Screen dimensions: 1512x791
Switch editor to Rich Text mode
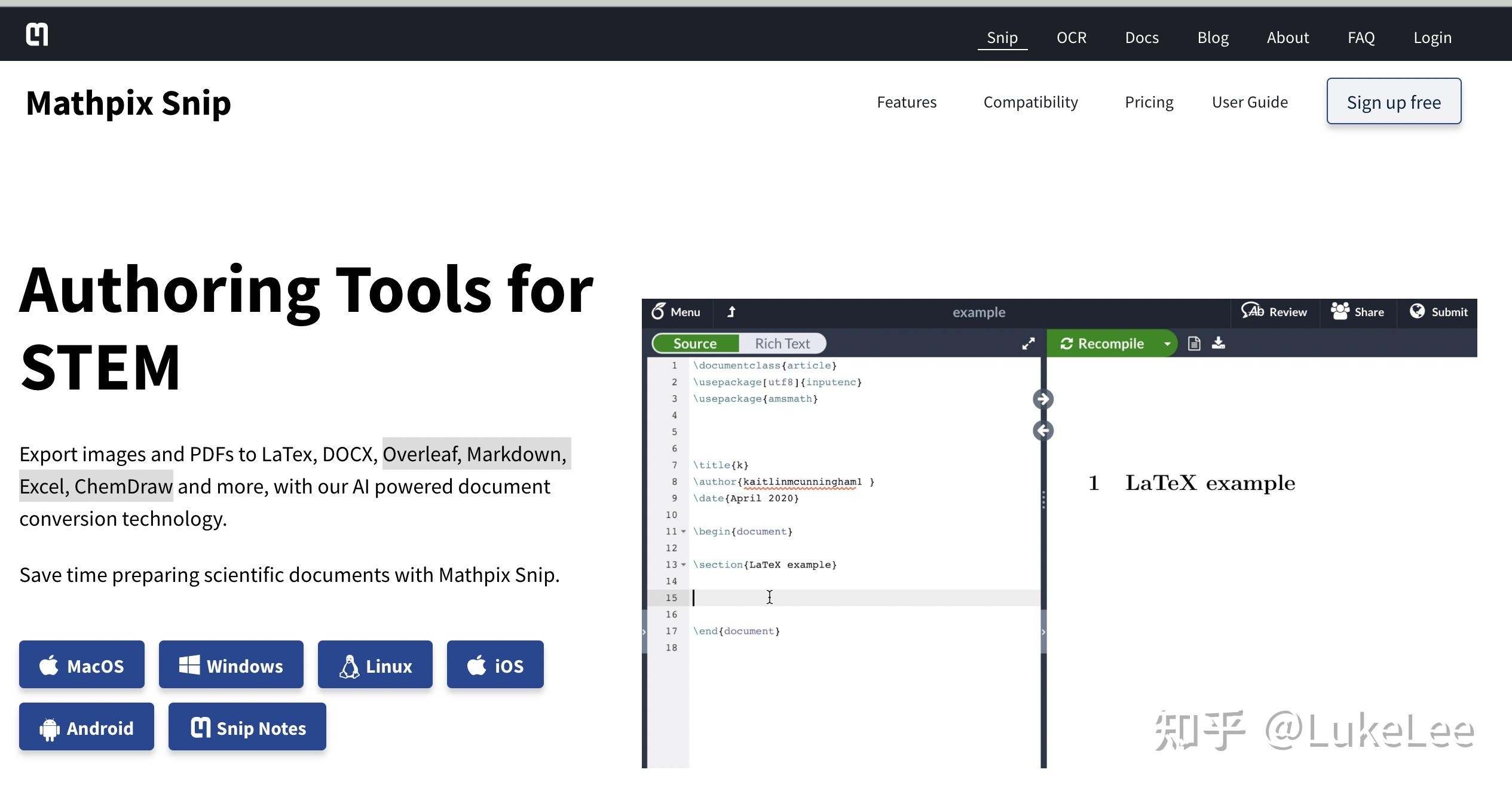point(782,344)
